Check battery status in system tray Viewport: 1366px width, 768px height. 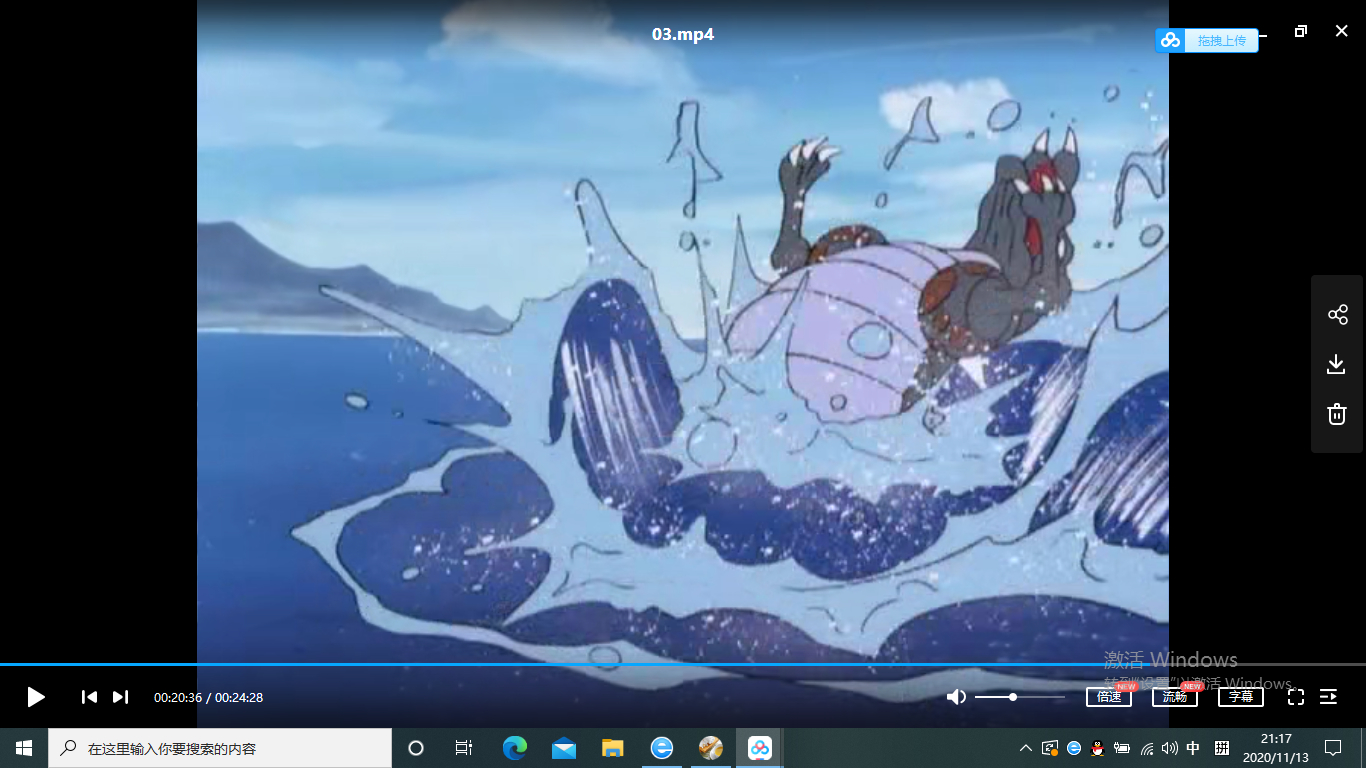click(x=1122, y=748)
